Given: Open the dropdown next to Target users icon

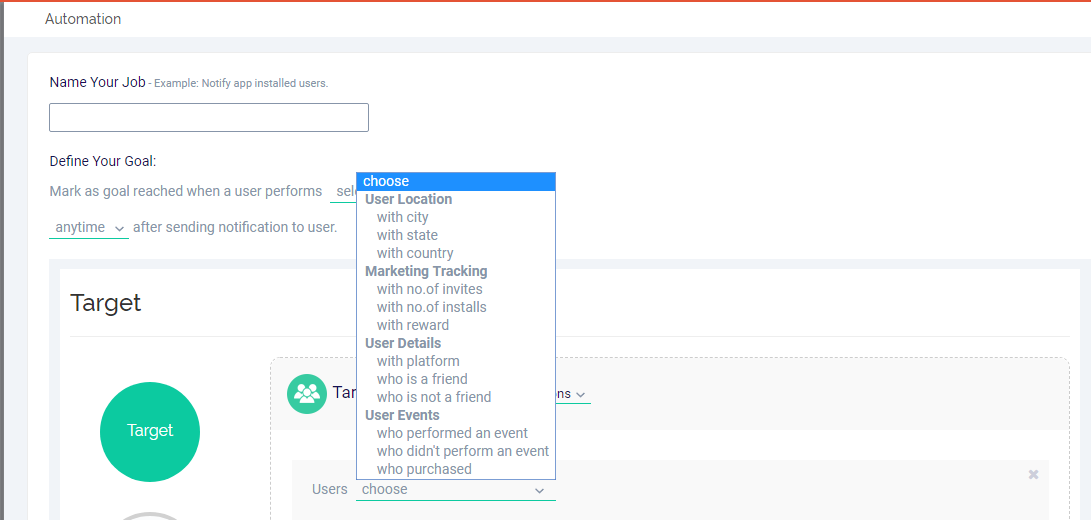Looking at the screenshot, I should (x=573, y=394).
